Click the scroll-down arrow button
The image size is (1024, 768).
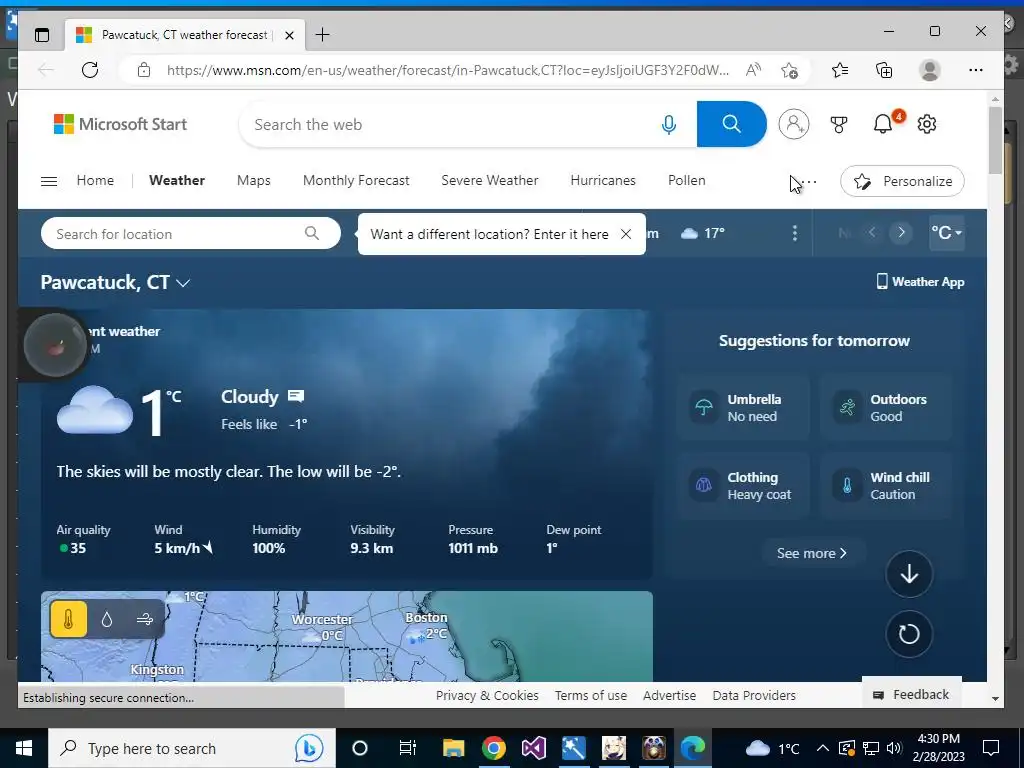[908, 574]
